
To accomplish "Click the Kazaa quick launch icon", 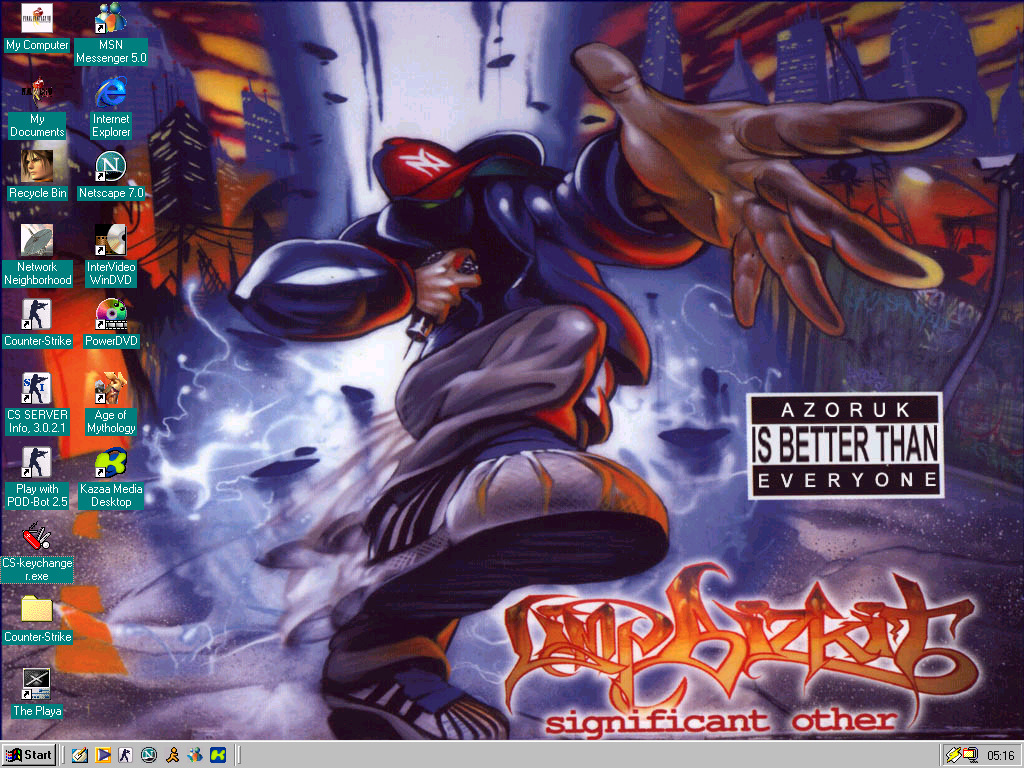I will pyautogui.click(x=218, y=755).
